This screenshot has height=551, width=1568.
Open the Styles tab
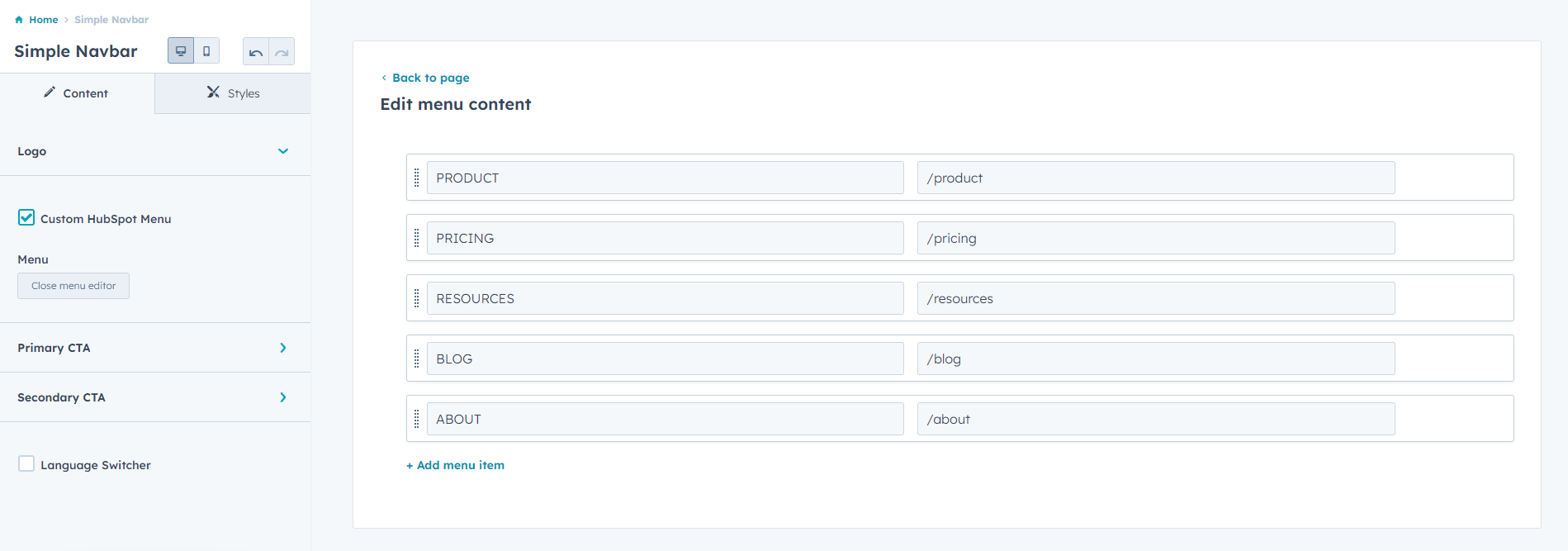233,93
